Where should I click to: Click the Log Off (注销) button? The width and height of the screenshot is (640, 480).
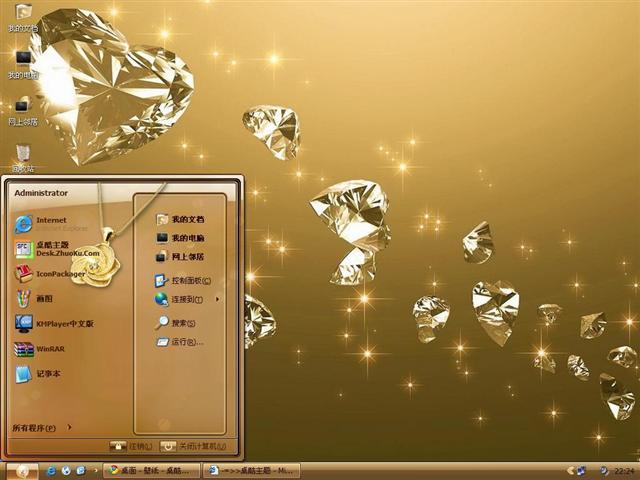pos(131,446)
